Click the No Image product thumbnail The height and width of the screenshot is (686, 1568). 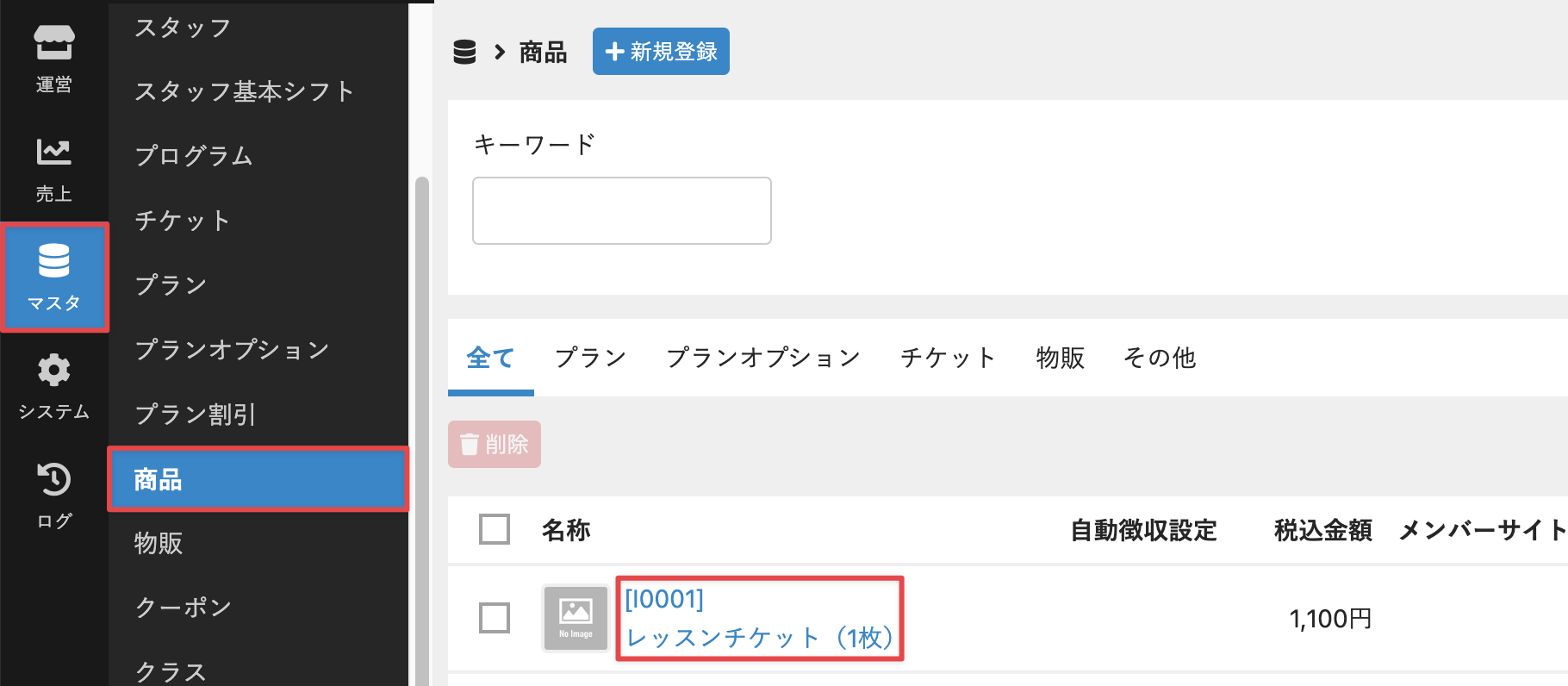point(576,618)
